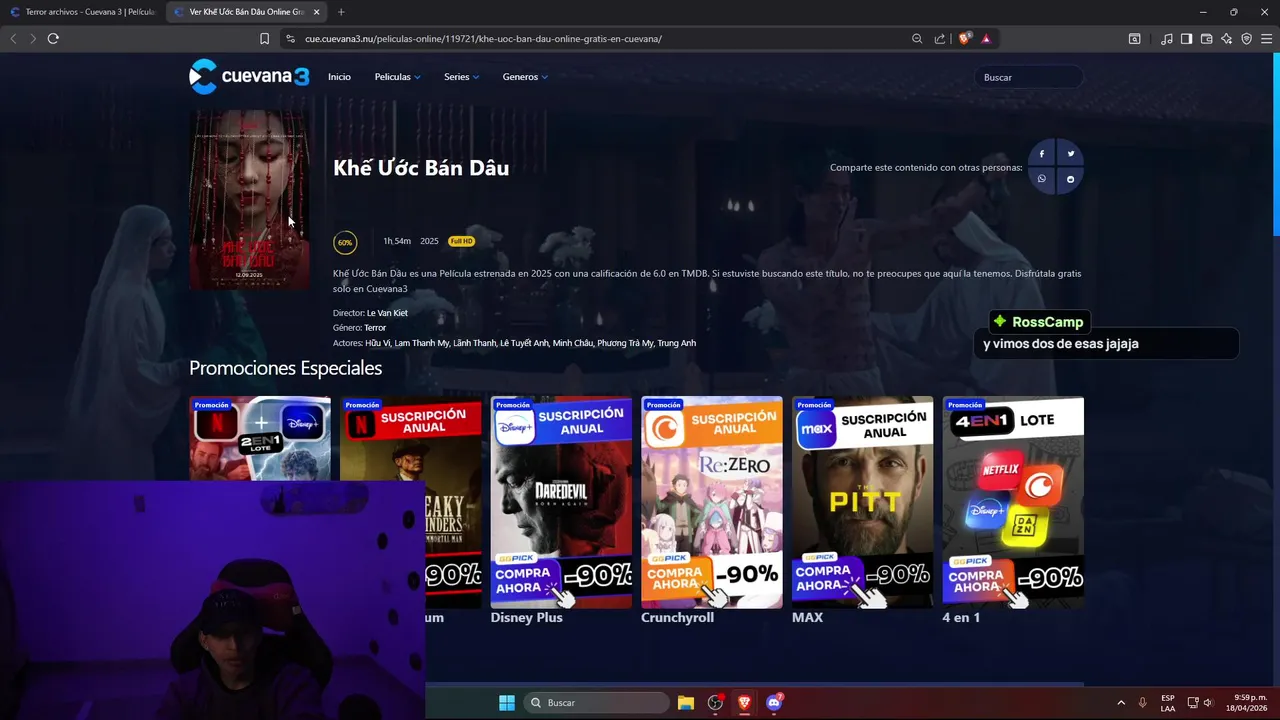Screen dimensions: 1280x720
Task: Click the Cuevana 3 logo
Action: click(x=249, y=77)
